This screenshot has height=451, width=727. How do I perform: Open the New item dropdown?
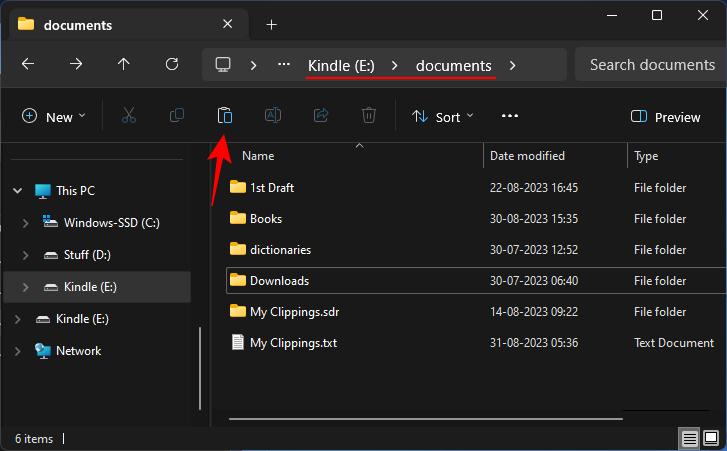(x=54, y=117)
